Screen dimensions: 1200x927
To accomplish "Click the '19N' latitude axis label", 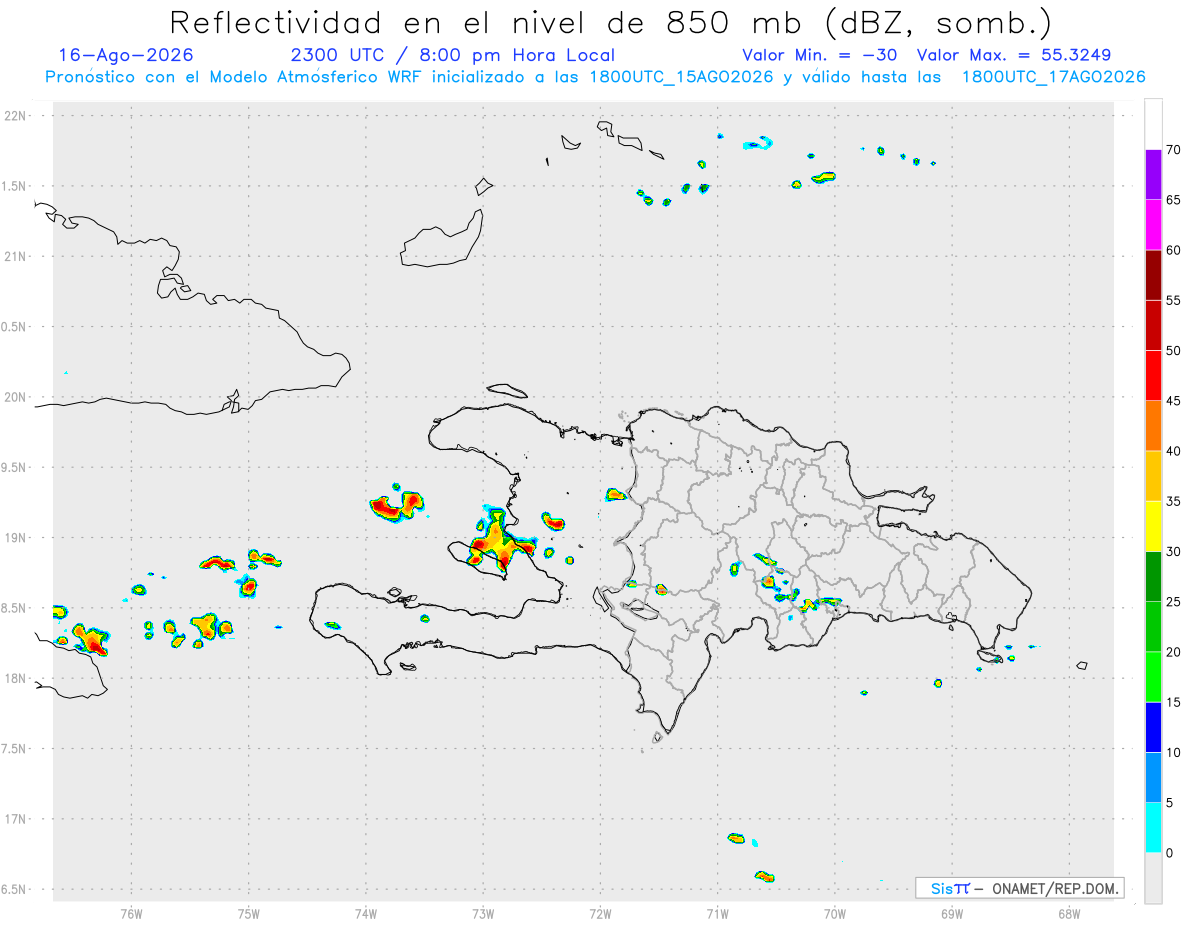I will [x=17, y=538].
